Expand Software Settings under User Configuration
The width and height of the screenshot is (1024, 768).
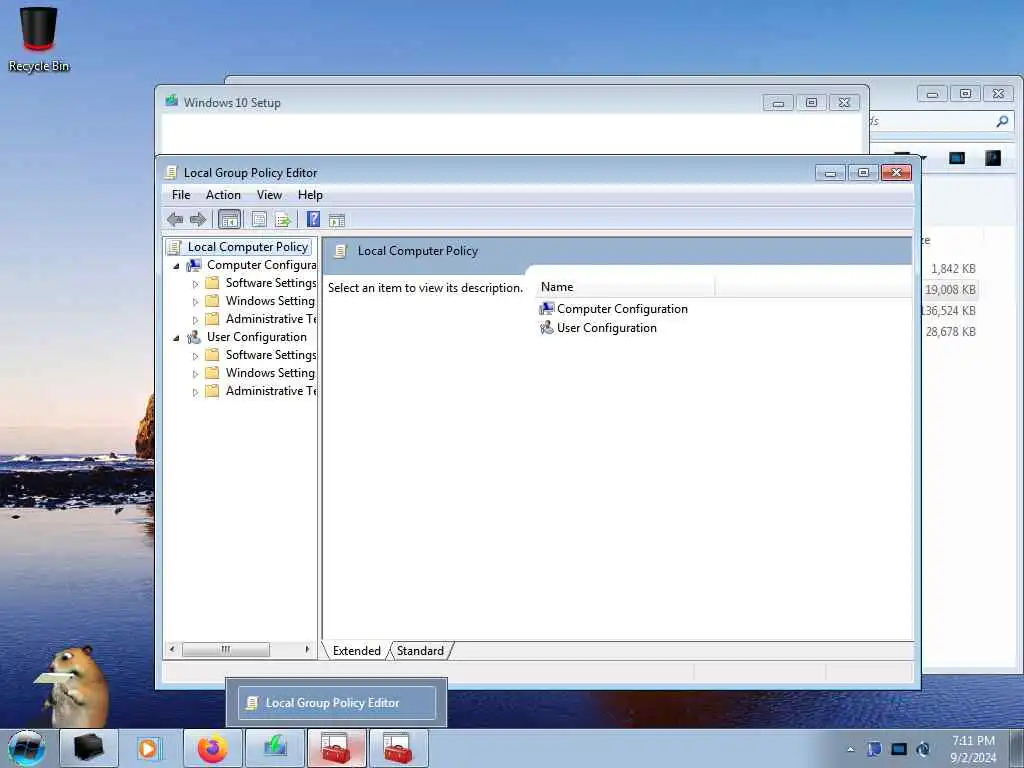click(x=195, y=356)
